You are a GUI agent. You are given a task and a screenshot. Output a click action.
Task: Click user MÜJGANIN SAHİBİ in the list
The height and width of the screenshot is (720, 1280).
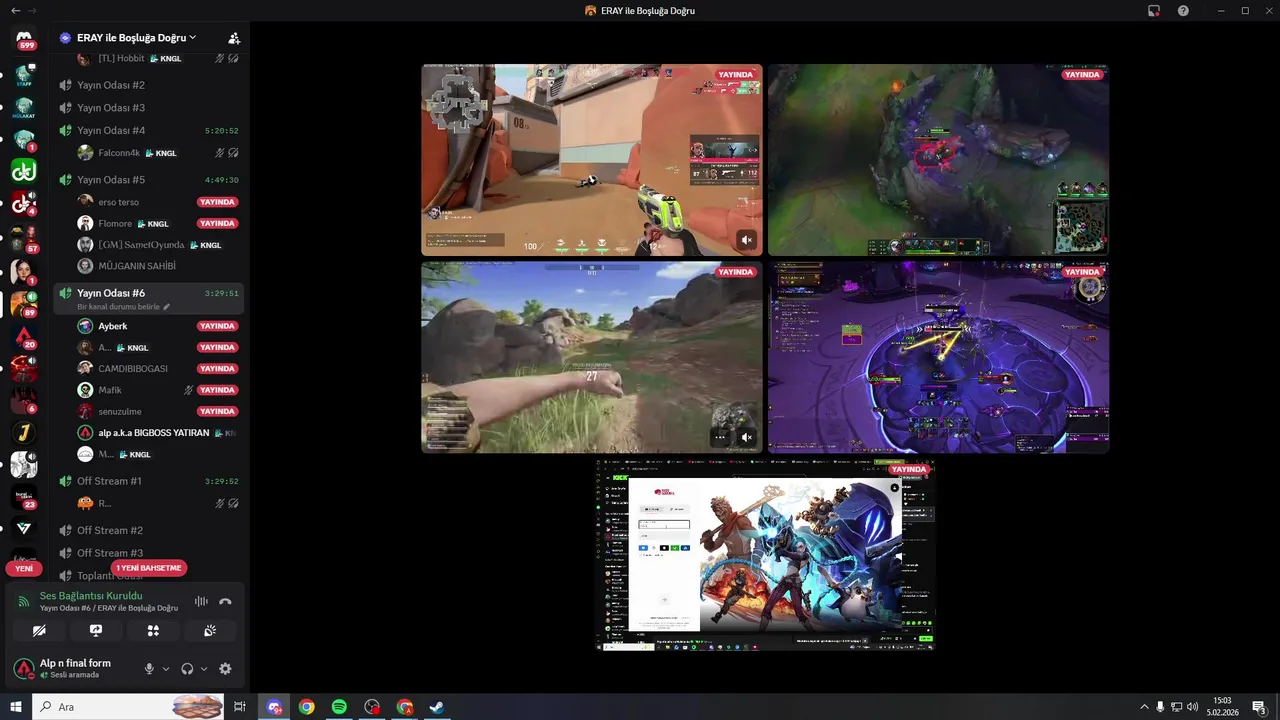pyautogui.click(x=157, y=266)
